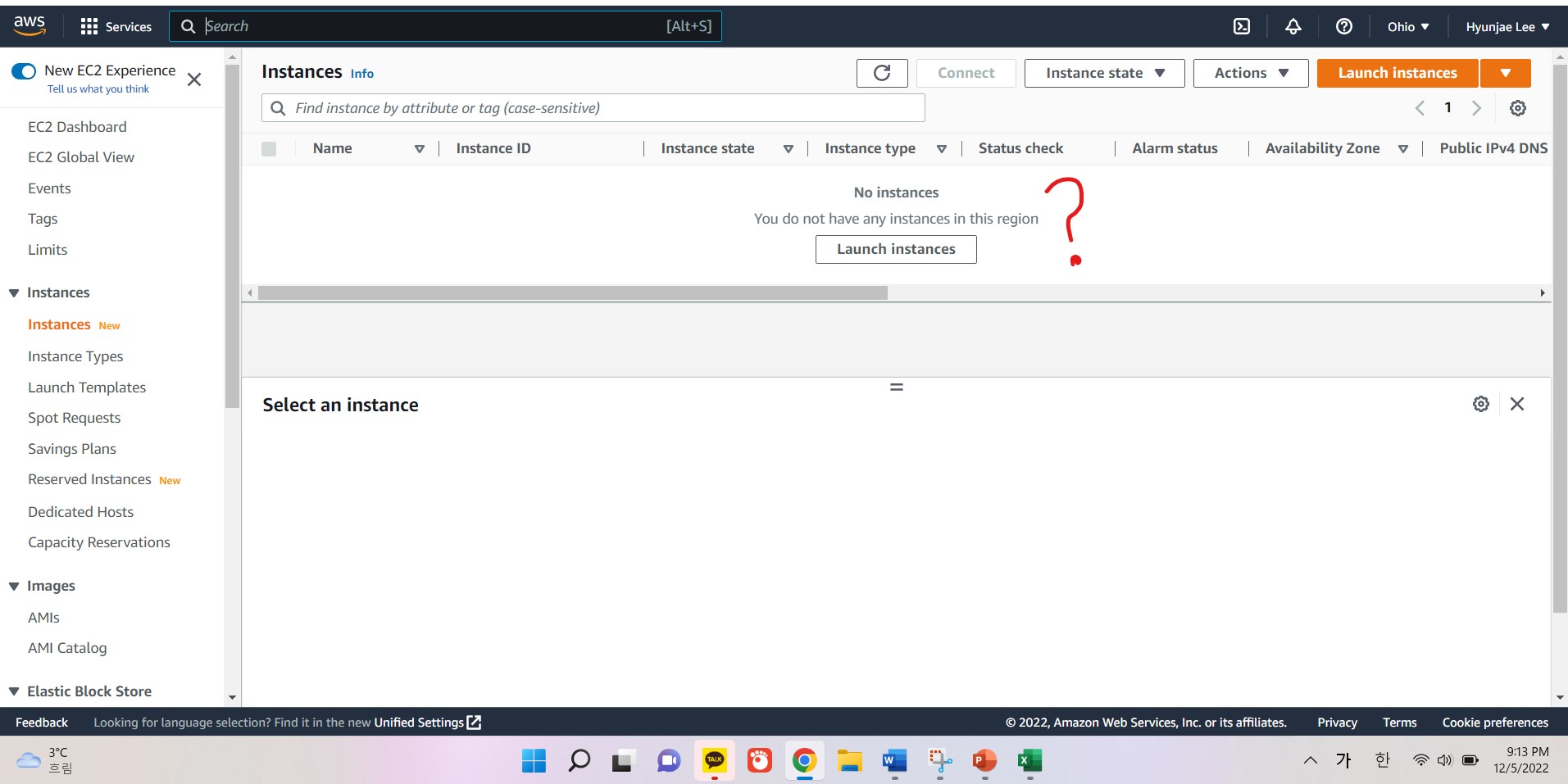1568x784 pixels.
Task: Sort by Availability Zone column arrow
Action: (1403, 149)
